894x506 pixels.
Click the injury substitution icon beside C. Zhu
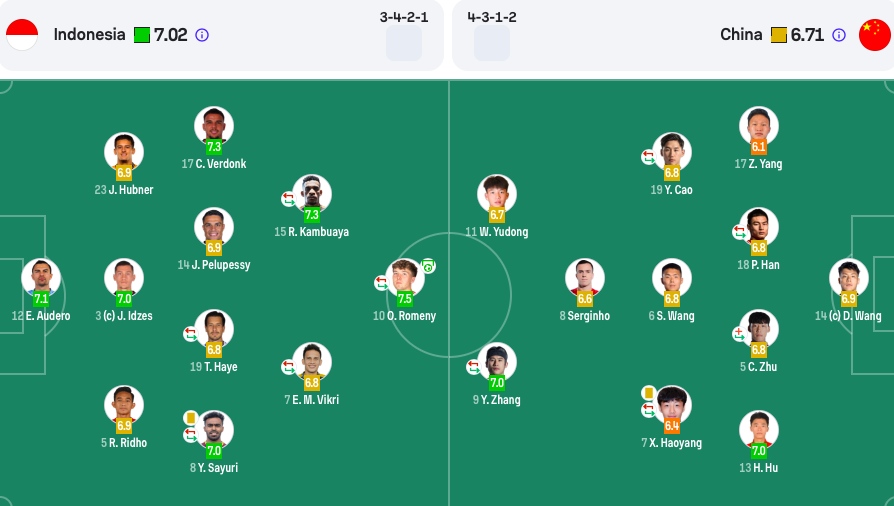(x=739, y=334)
